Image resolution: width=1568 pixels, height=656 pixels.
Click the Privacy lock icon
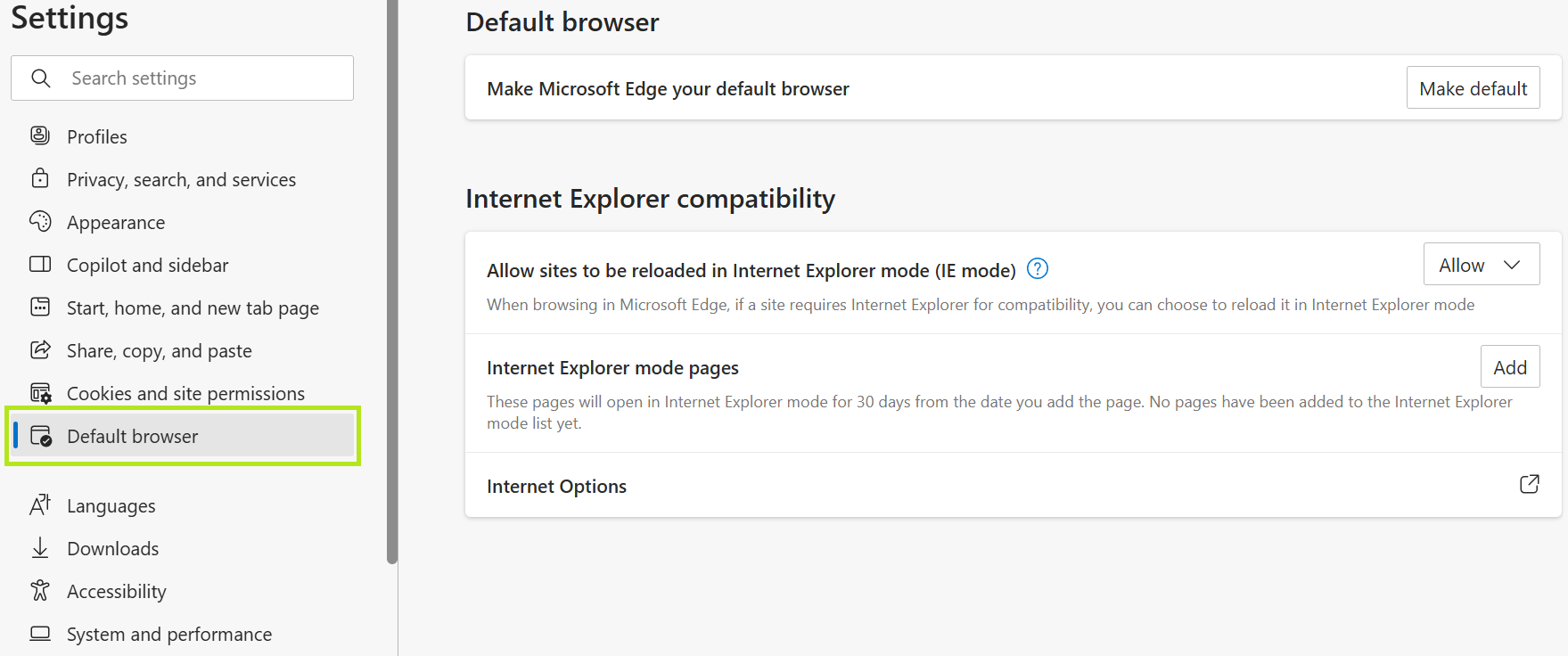point(40,178)
